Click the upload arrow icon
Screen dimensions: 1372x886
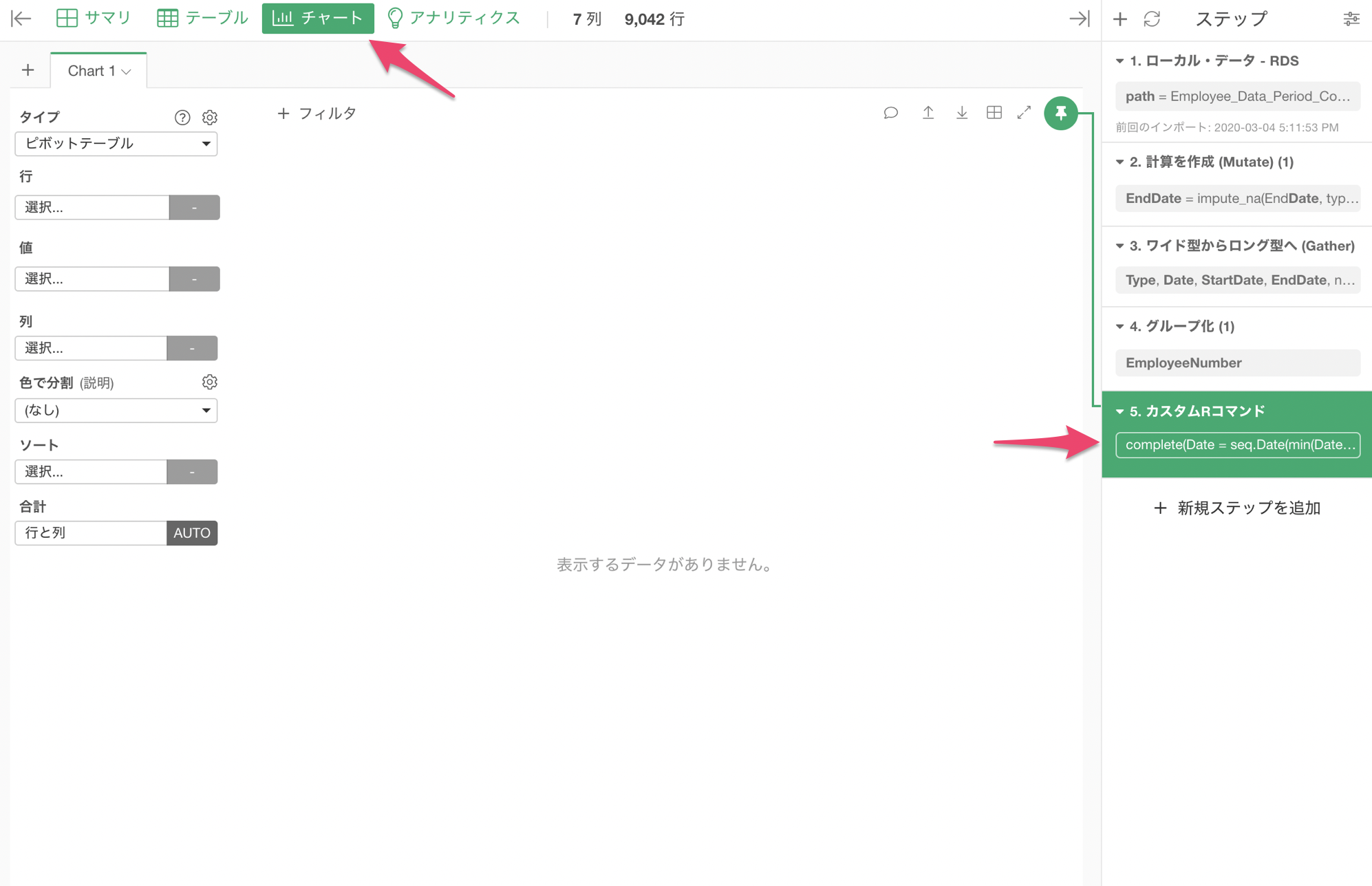tap(928, 113)
